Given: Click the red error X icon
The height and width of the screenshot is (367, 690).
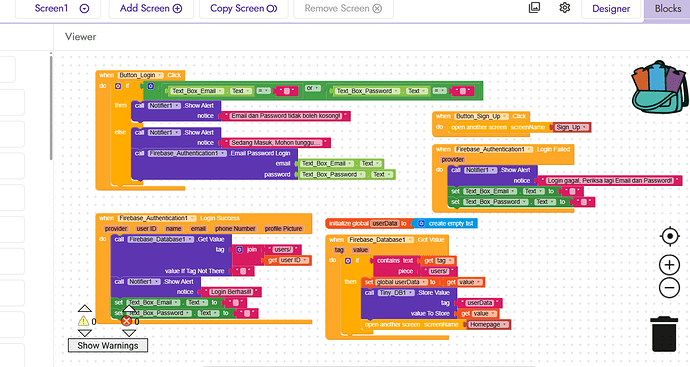Looking at the screenshot, I should [x=126, y=321].
